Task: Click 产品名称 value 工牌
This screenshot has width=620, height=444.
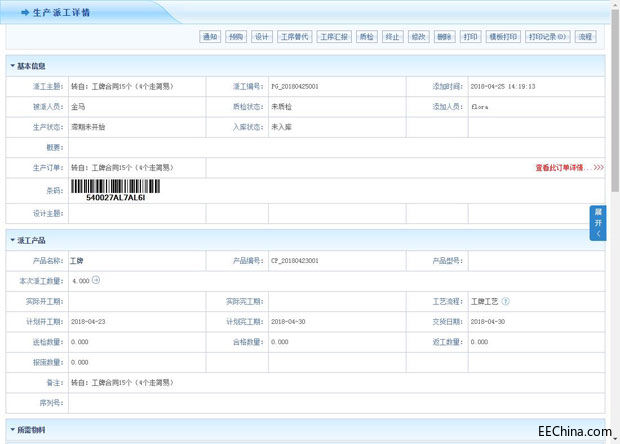Action: (x=77, y=261)
